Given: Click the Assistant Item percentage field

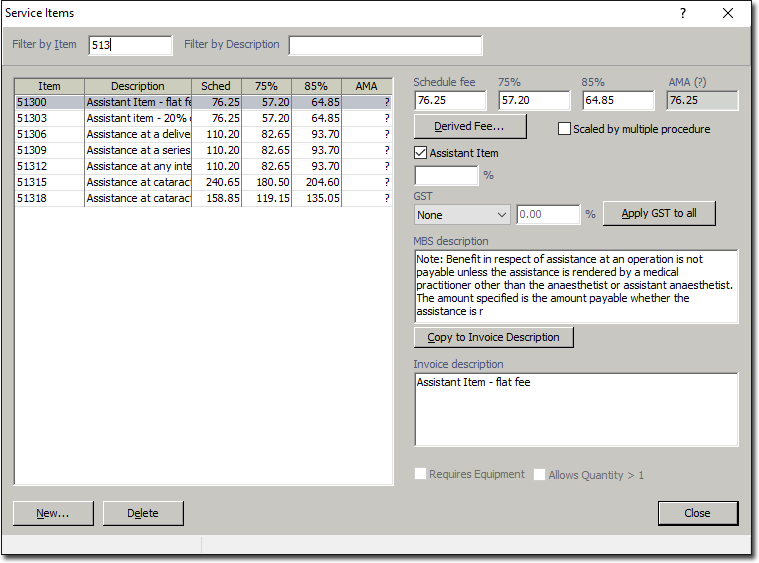Looking at the screenshot, I should point(446,175).
